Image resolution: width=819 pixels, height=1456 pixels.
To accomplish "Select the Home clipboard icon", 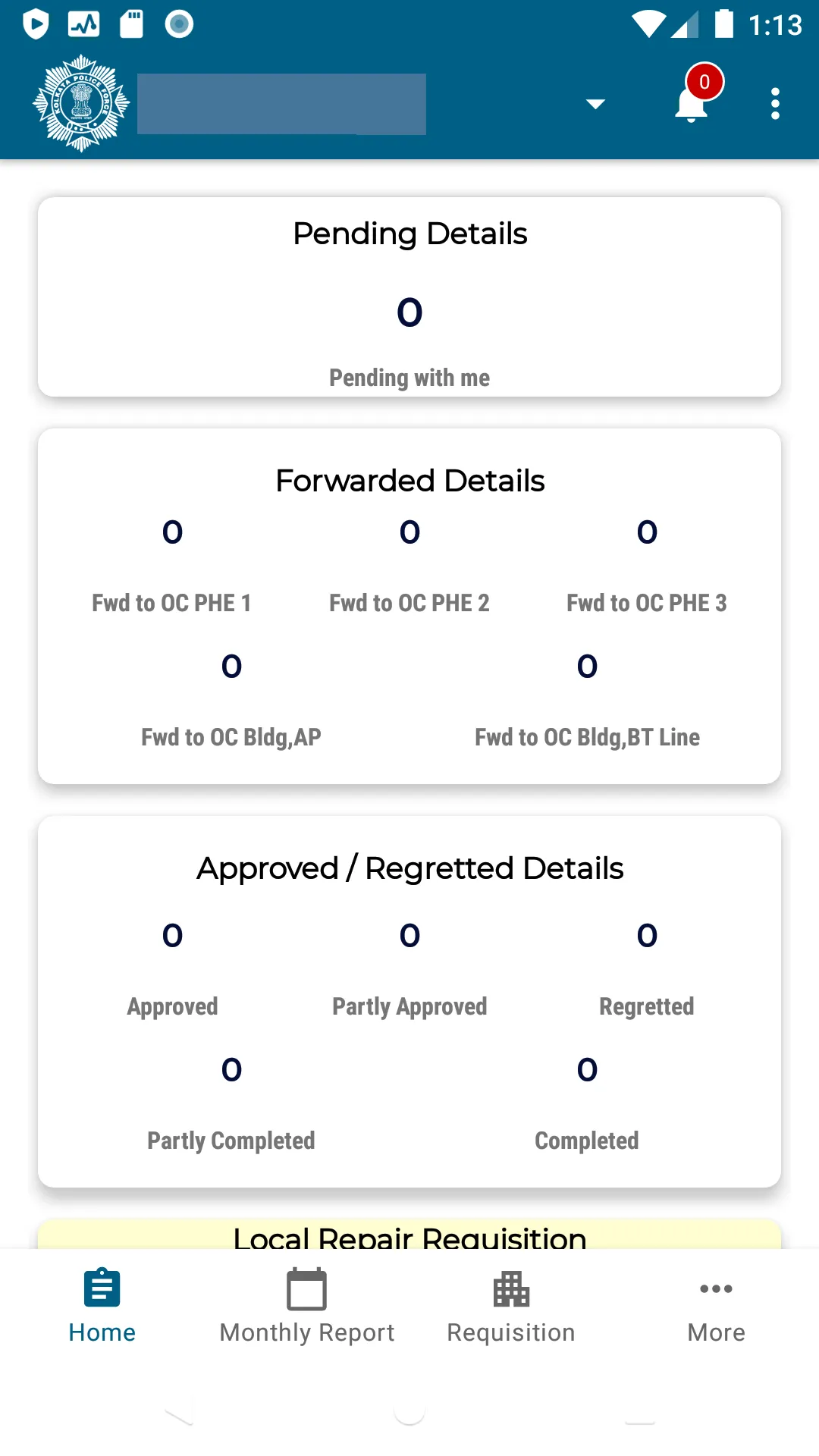I will 102,1288.
